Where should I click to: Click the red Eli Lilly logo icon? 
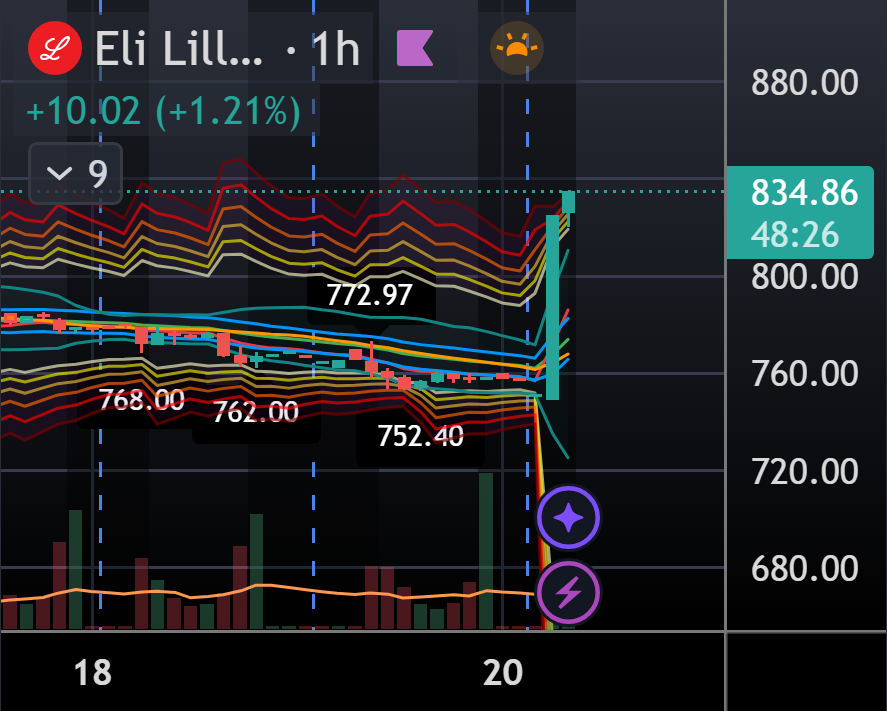[54, 48]
